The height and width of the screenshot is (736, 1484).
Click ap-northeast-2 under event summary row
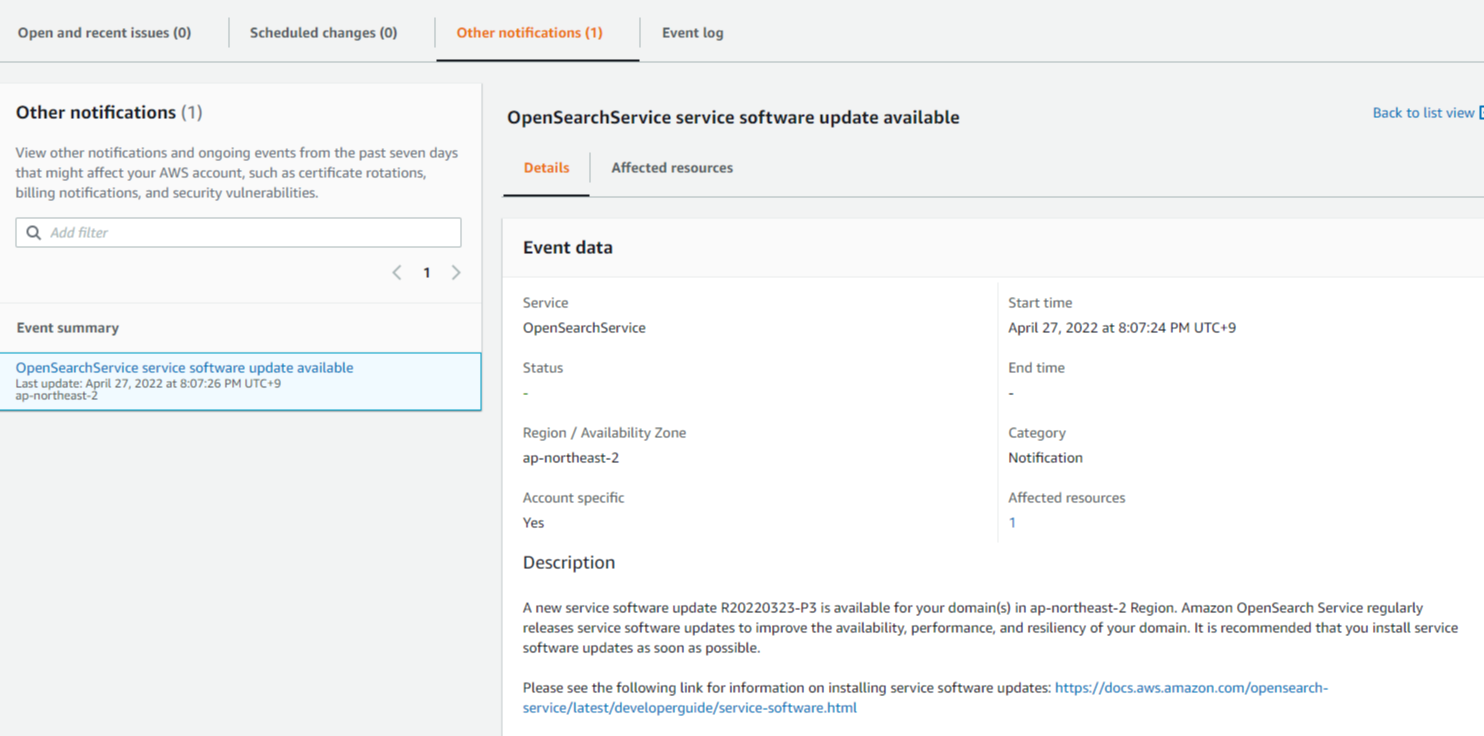point(57,396)
